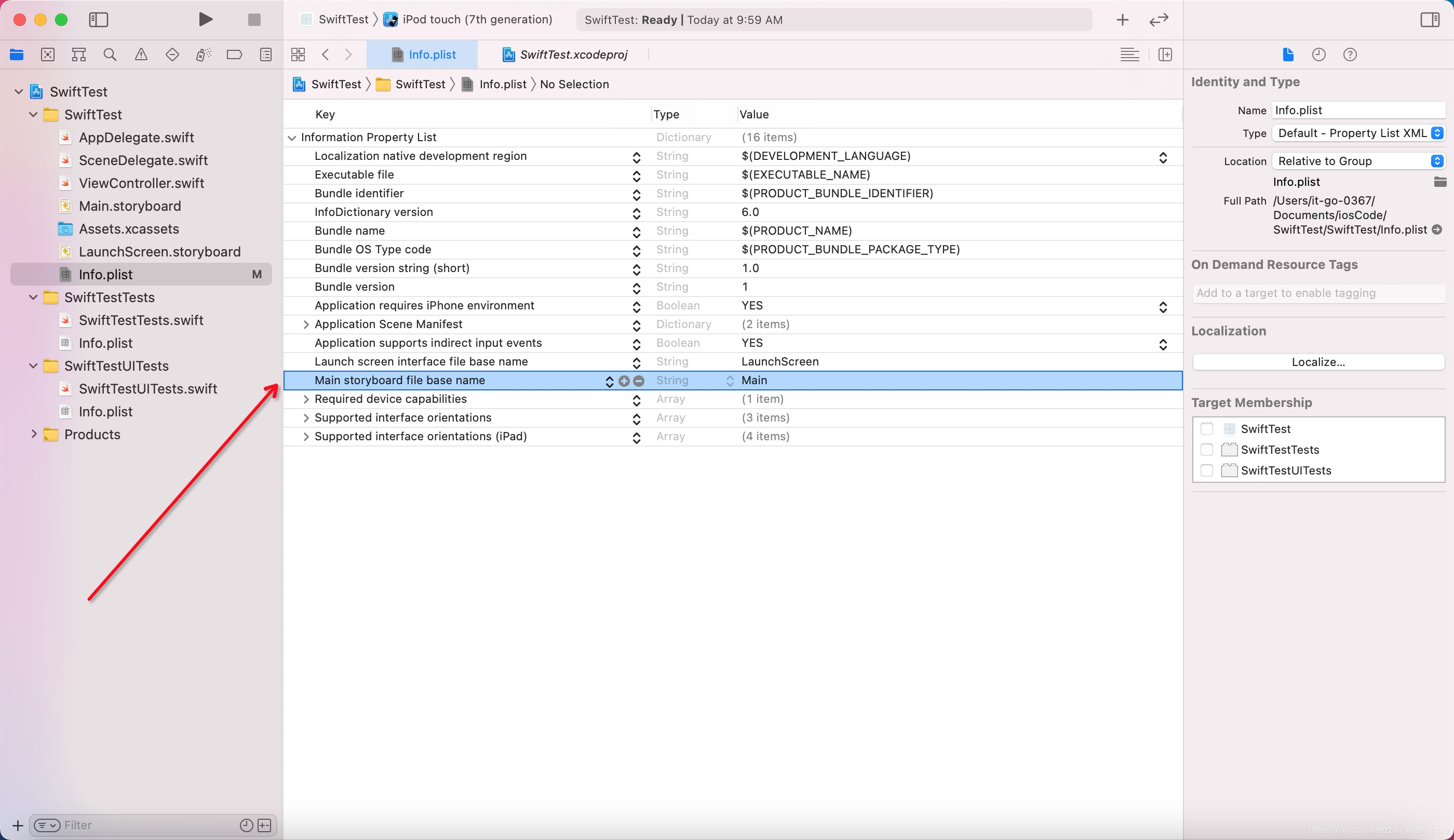Add new file with navigator plus button
1454x840 pixels.
pyautogui.click(x=17, y=825)
